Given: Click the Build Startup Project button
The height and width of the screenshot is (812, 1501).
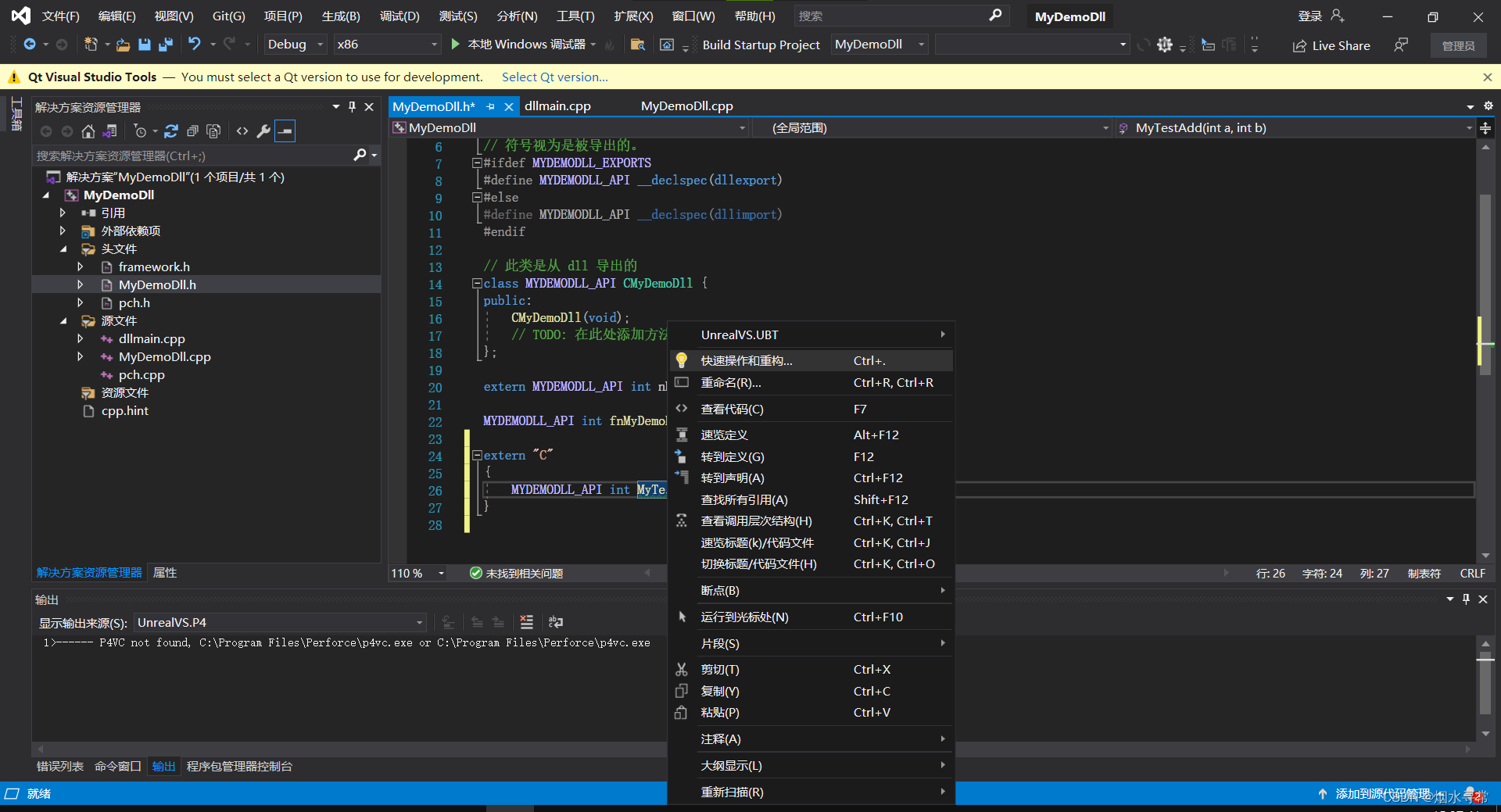Looking at the screenshot, I should coord(761,45).
